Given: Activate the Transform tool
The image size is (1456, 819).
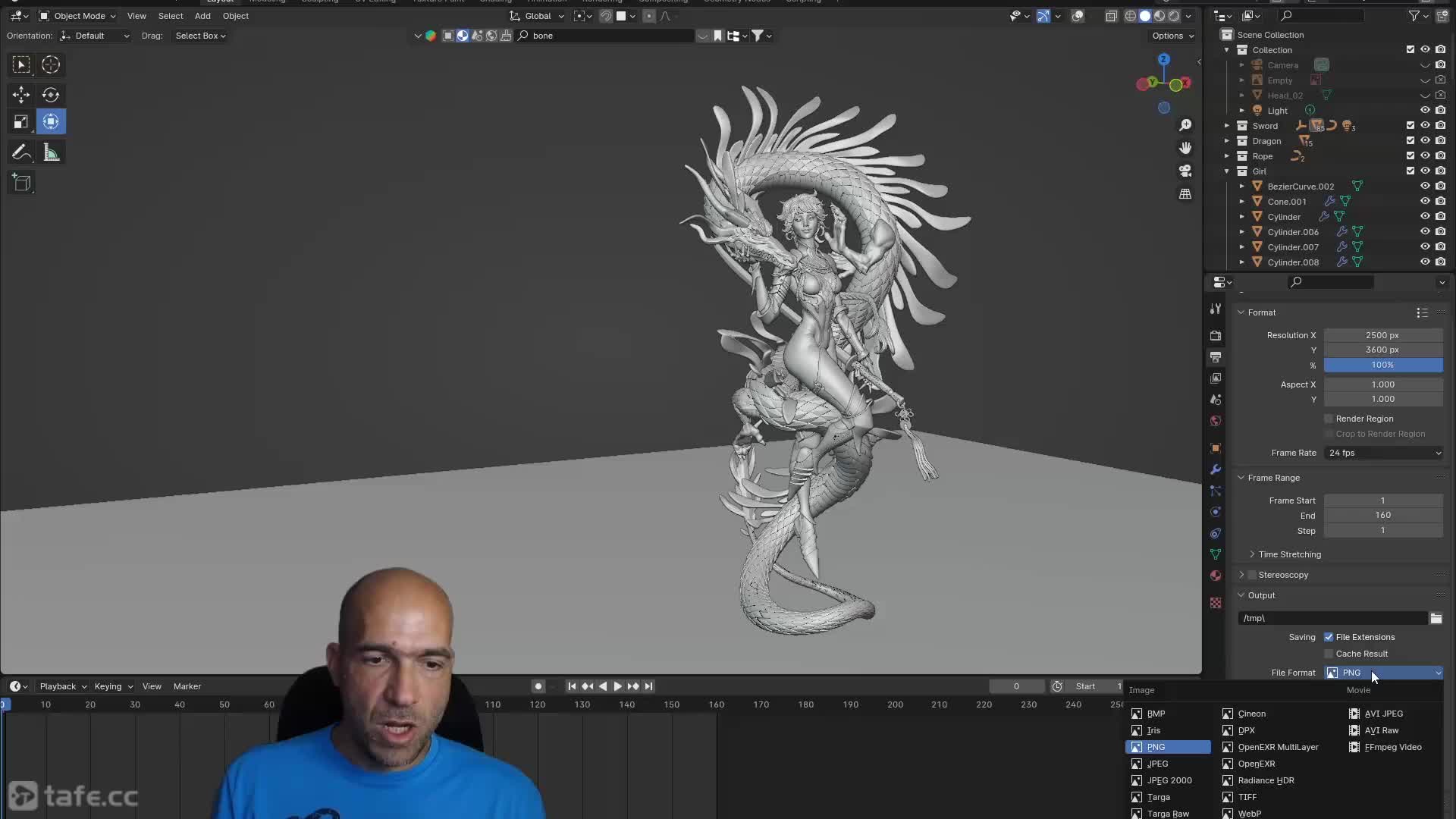Looking at the screenshot, I should click(x=51, y=121).
